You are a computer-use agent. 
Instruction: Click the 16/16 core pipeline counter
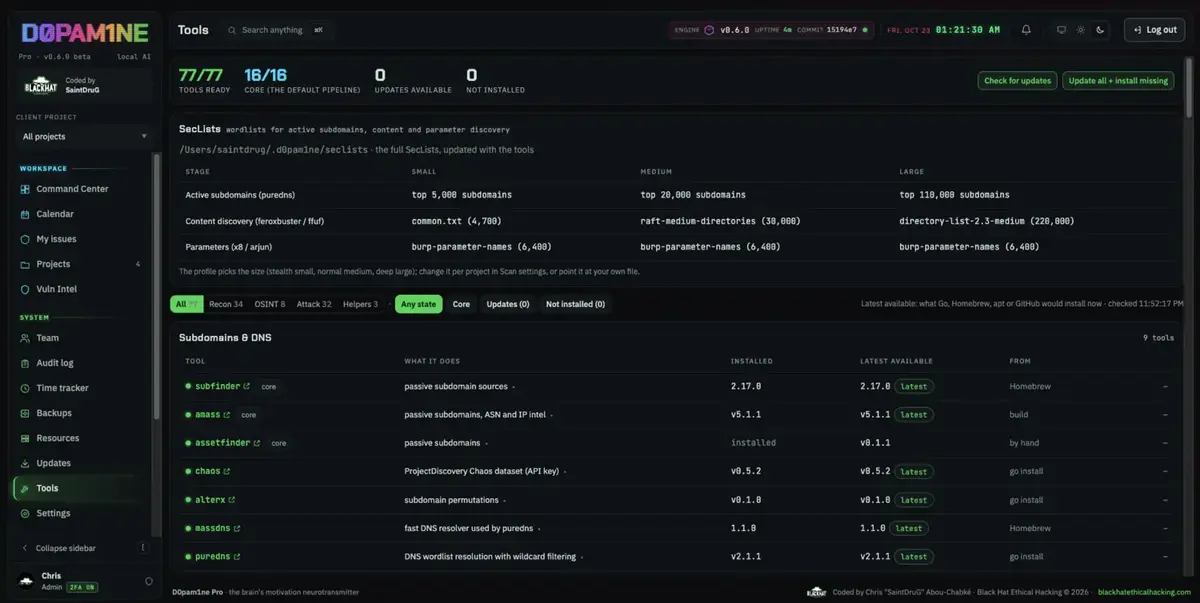[265, 75]
